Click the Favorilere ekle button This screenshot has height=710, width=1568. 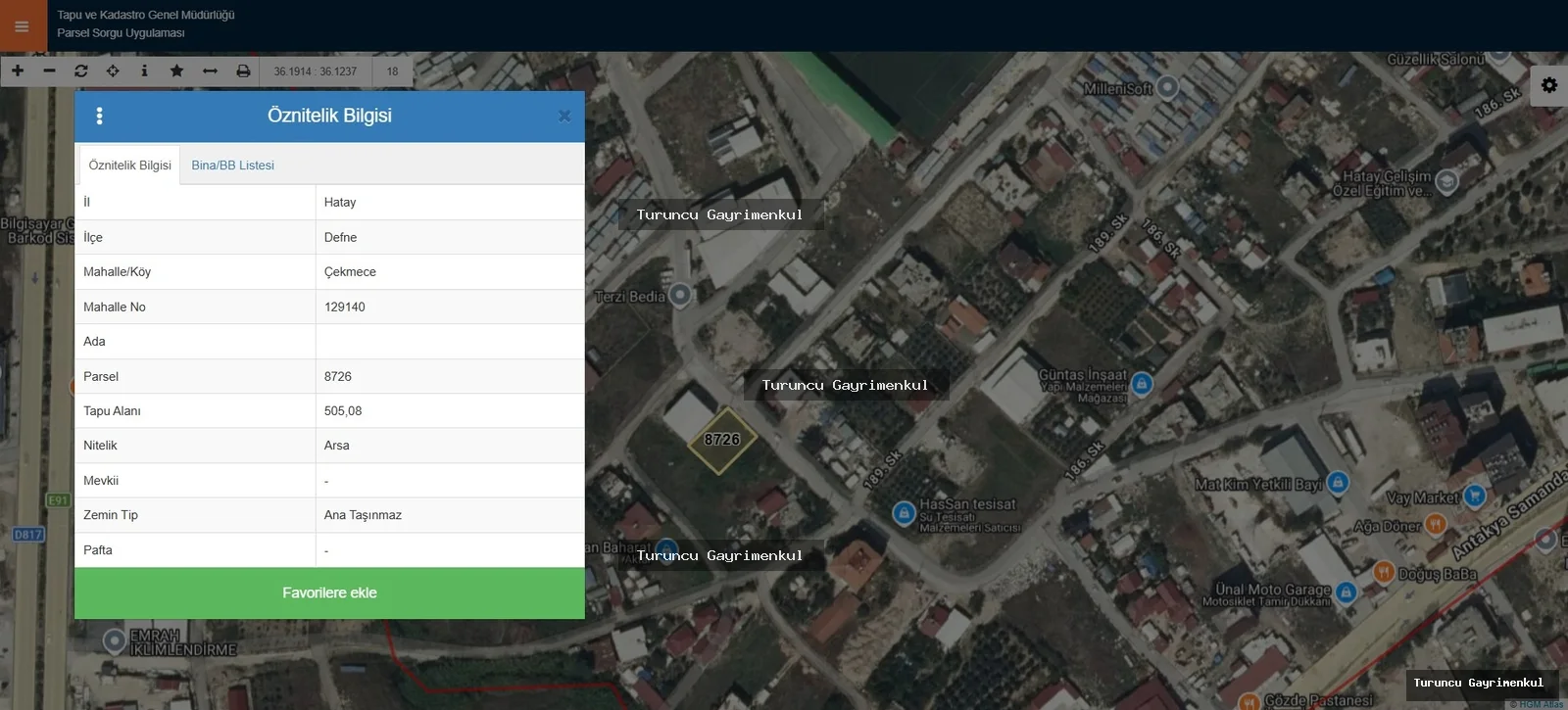329,592
